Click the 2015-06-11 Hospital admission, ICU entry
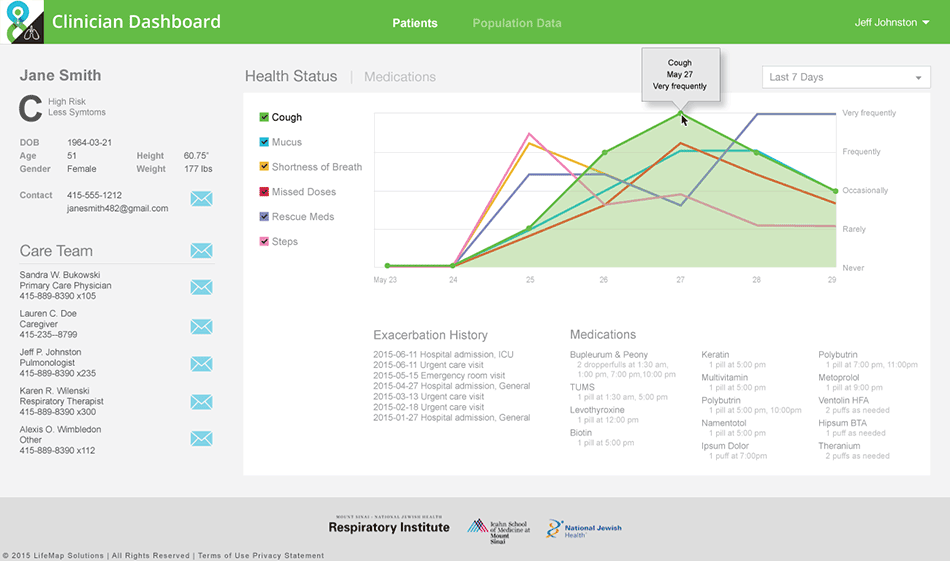 [443, 354]
